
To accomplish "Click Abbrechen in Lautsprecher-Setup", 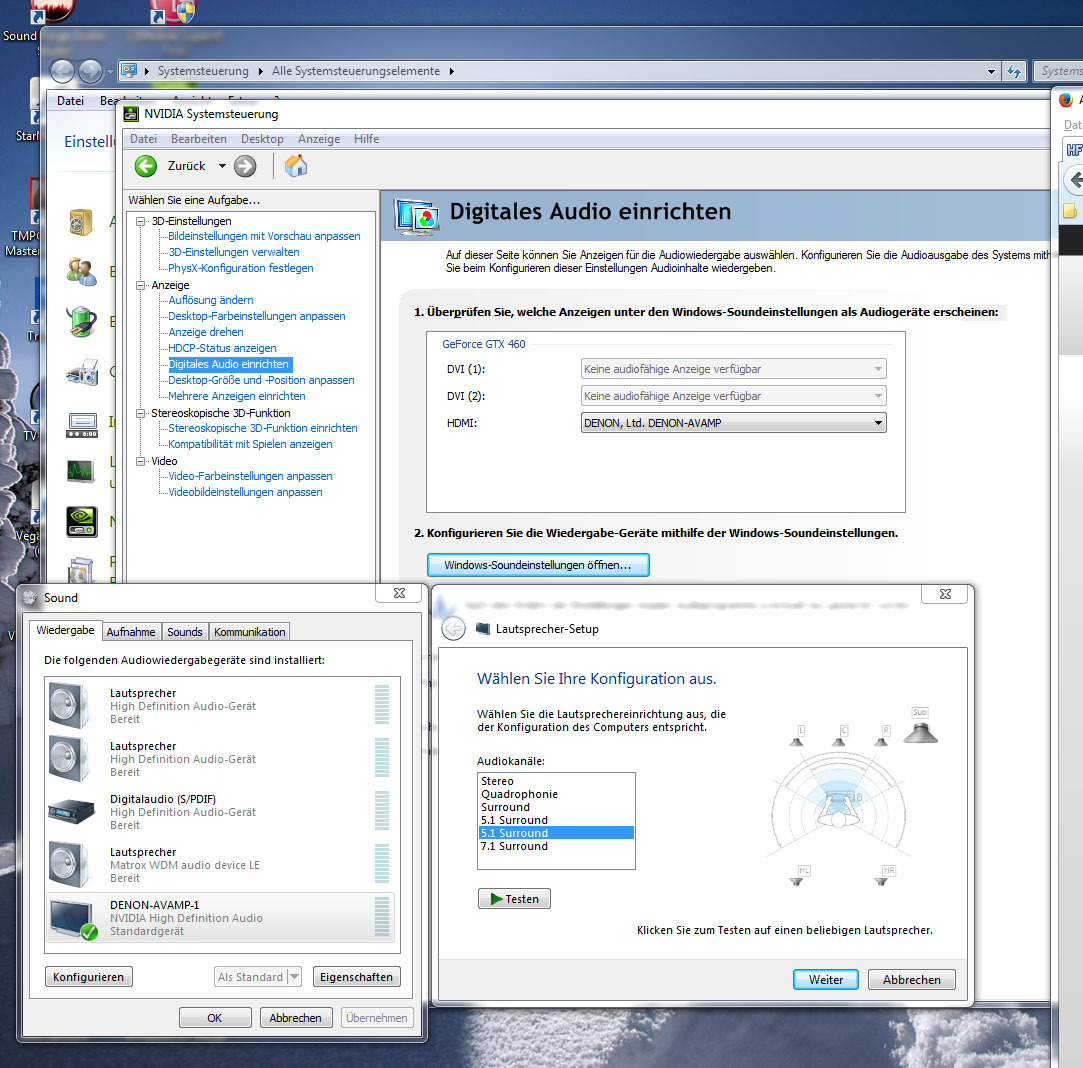I will click(x=912, y=980).
